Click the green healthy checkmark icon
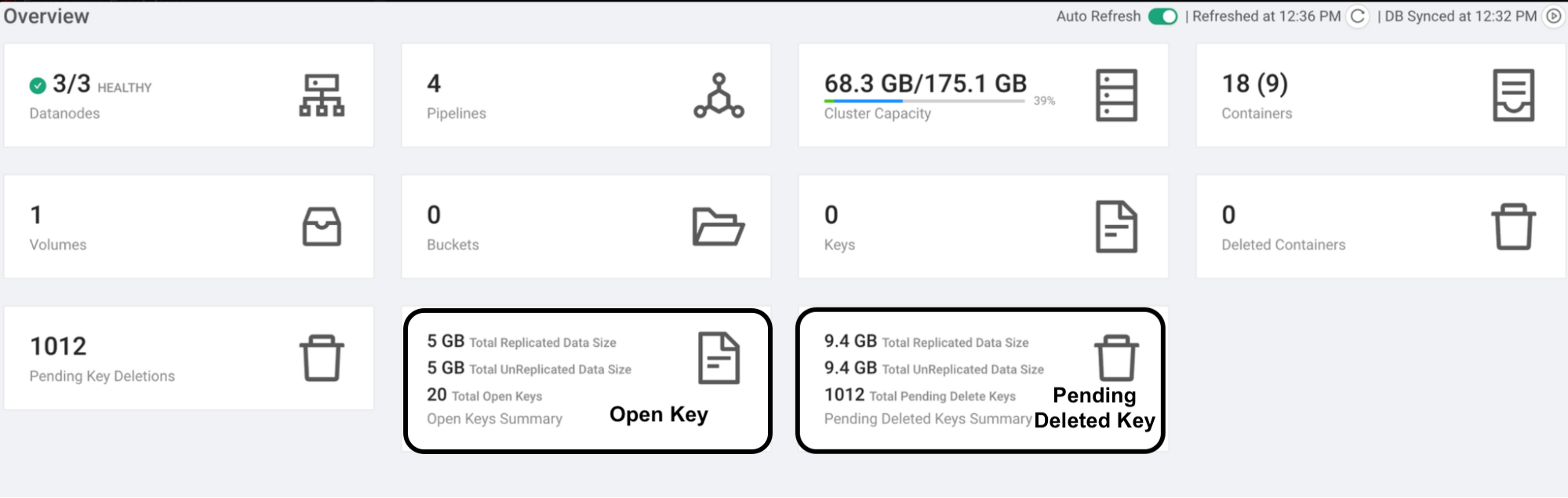1568x498 pixels. click(38, 85)
